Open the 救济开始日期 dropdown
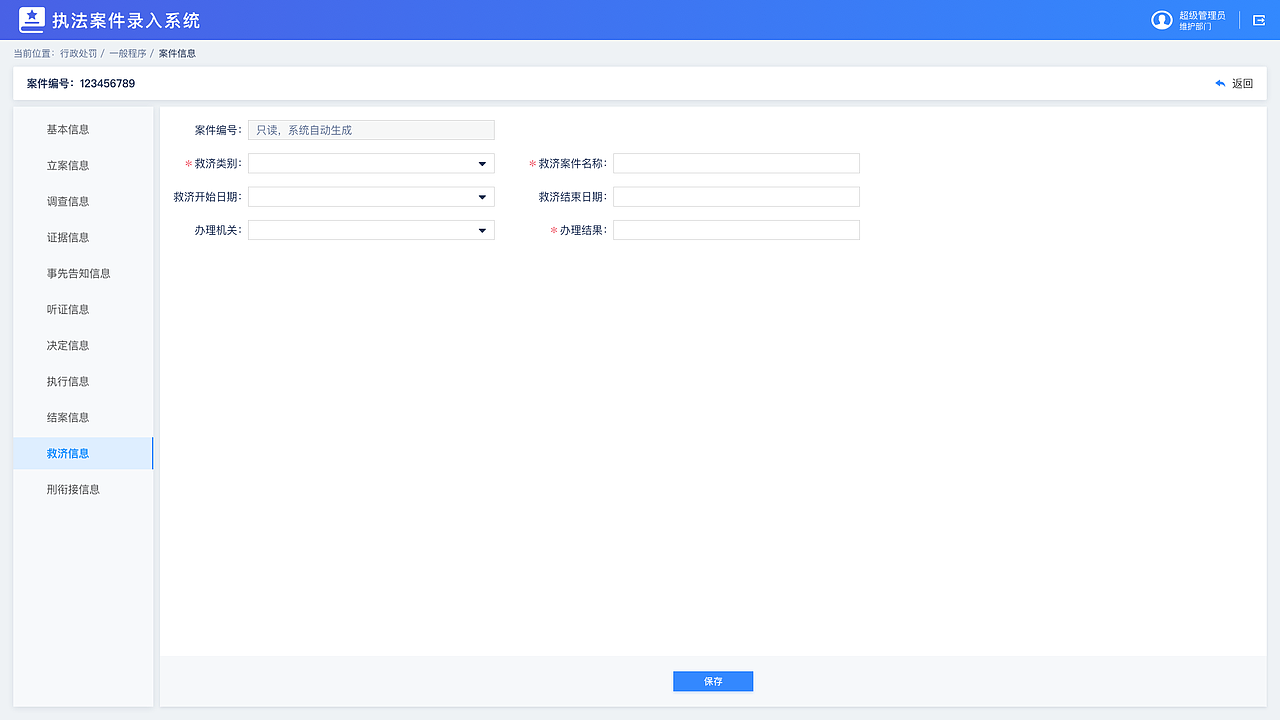The width and height of the screenshot is (1280, 720). click(371, 197)
